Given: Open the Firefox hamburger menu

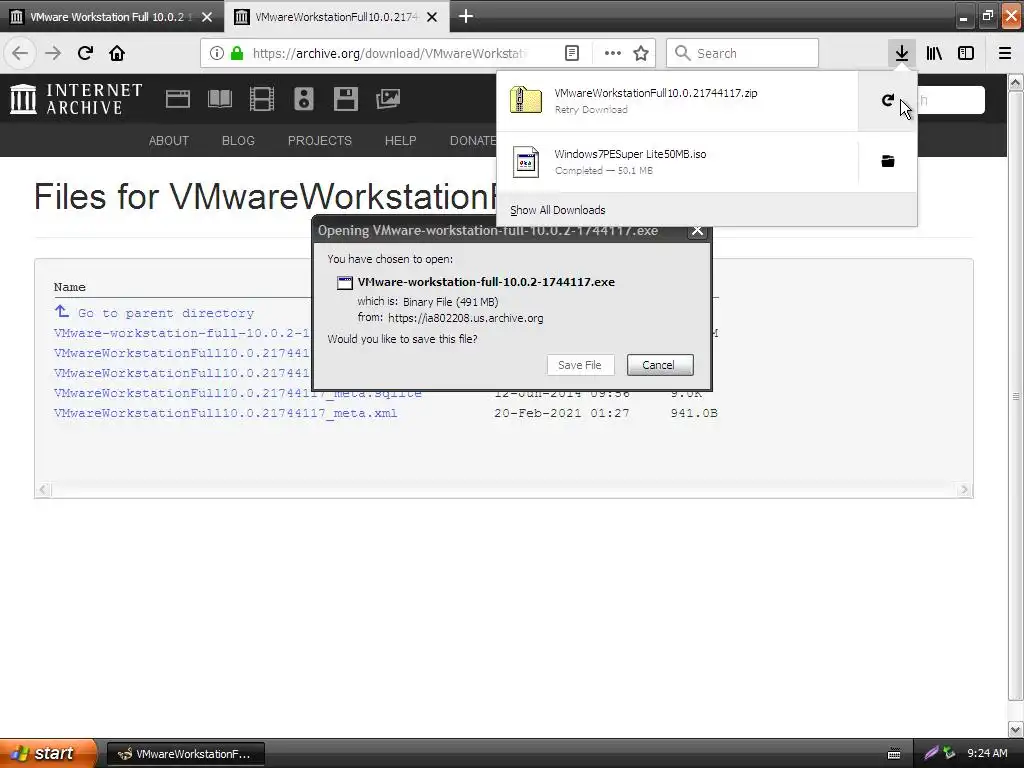Looking at the screenshot, I should 1005,53.
